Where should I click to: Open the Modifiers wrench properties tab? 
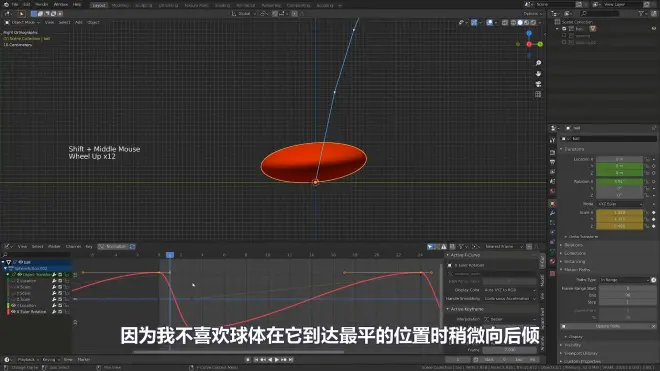coord(553,213)
